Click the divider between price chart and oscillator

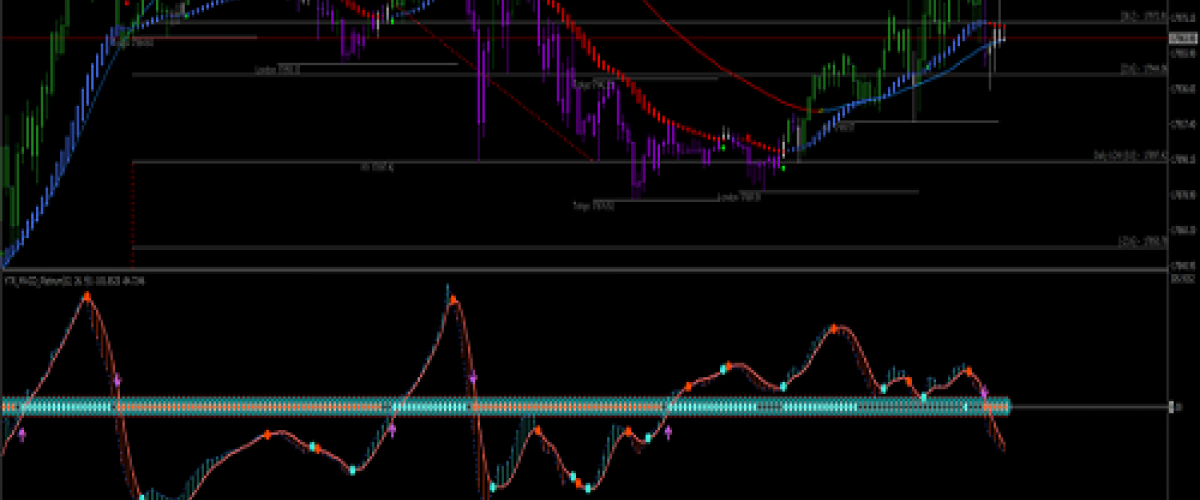[x=600, y=270]
